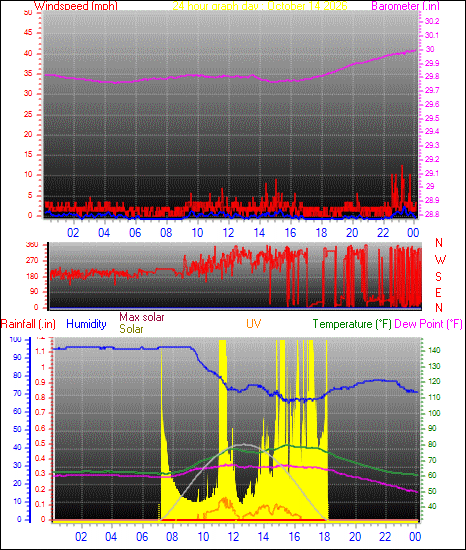
Task: Select the Temperature (°F) legend label
Action: [x=352, y=324]
